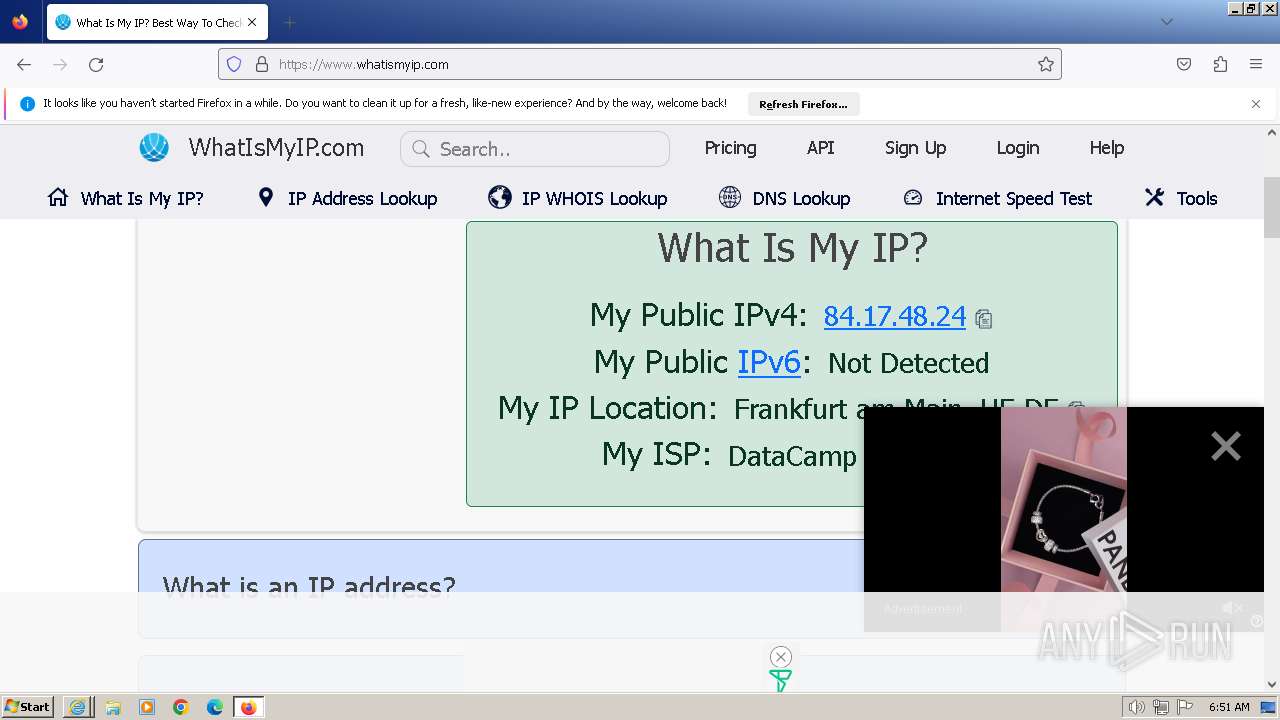Image resolution: width=1280 pixels, height=720 pixels.
Task: Click the browser URL address bar
Action: tap(640, 64)
